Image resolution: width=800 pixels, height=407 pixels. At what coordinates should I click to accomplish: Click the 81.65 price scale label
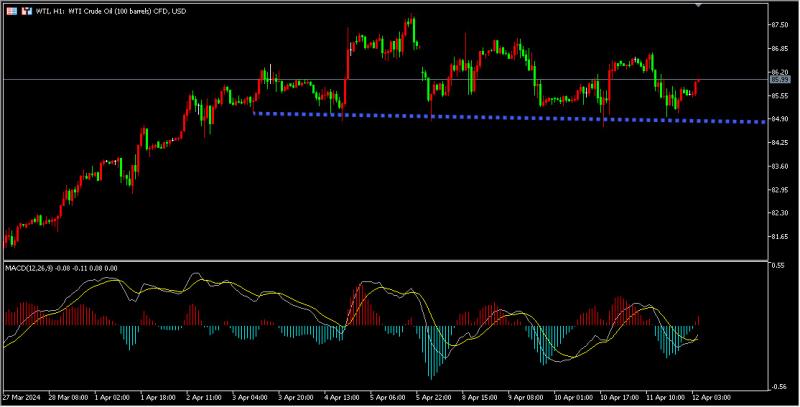781,237
